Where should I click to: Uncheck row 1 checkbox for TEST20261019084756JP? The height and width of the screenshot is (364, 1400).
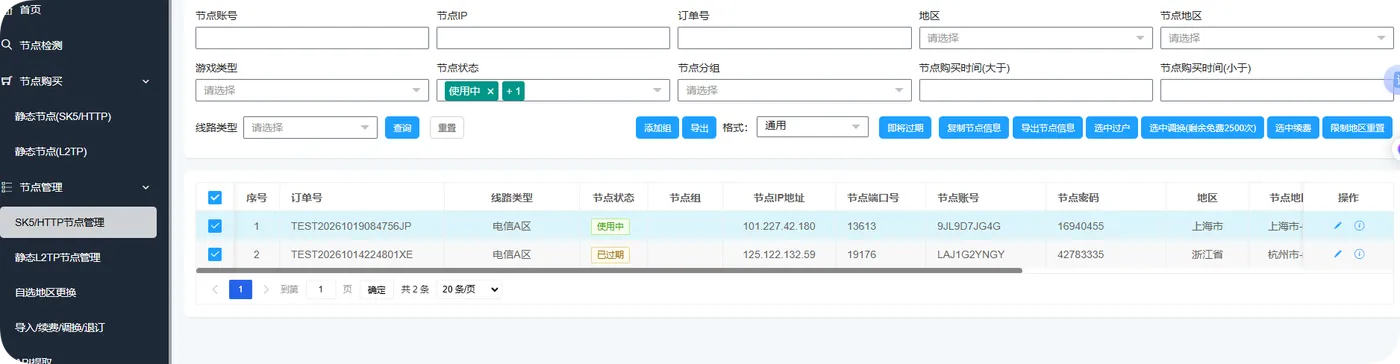coord(214,226)
